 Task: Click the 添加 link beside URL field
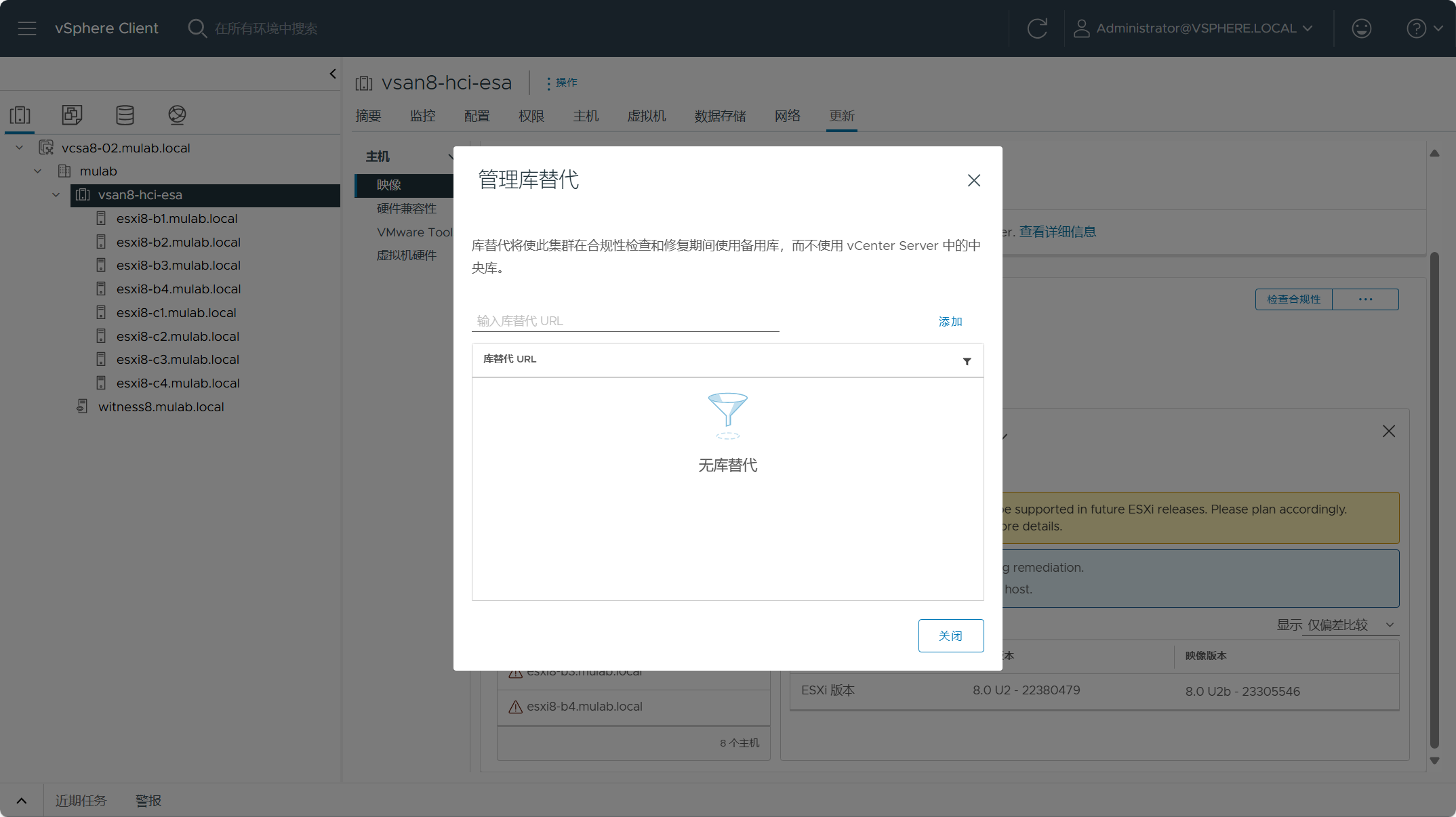tap(950, 322)
